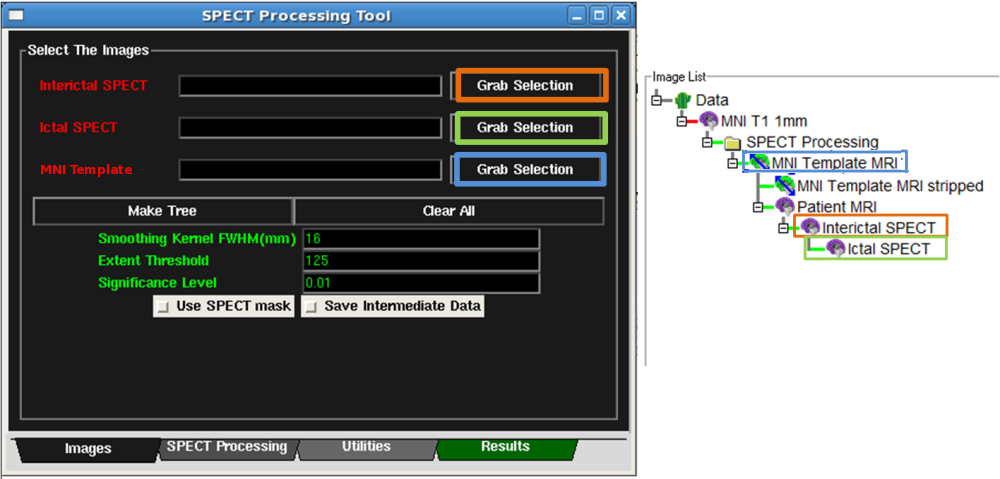Click the Smoothing Kernel FWHM input field
1000x479 pixels.
pos(420,239)
